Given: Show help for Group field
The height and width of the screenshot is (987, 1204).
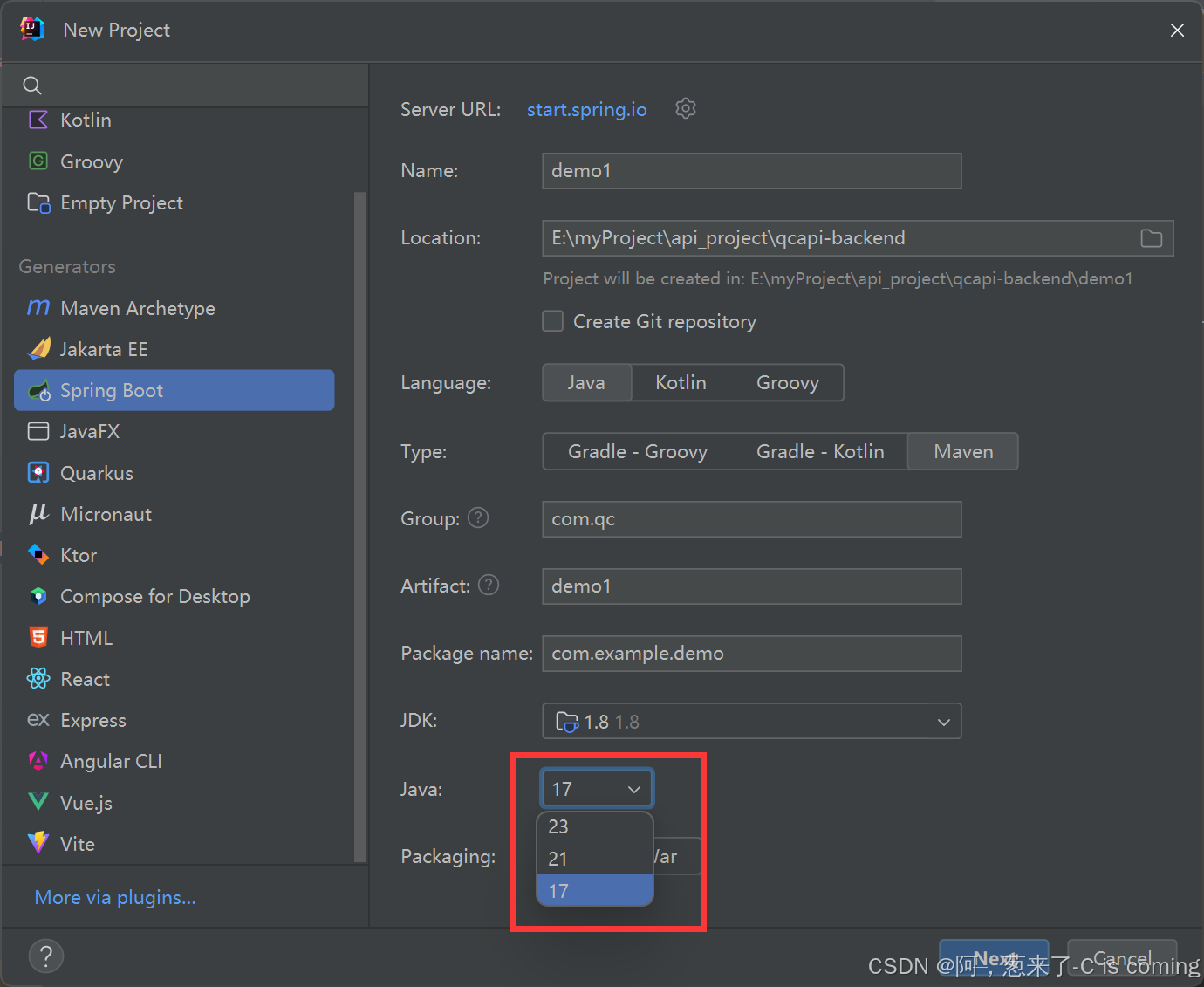Looking at the screenshot, I should tap(478, 517).
